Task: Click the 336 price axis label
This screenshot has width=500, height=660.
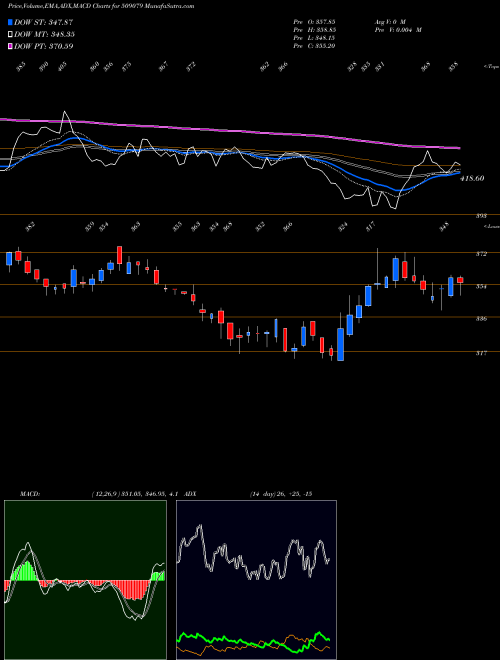Action: point(481,319)
